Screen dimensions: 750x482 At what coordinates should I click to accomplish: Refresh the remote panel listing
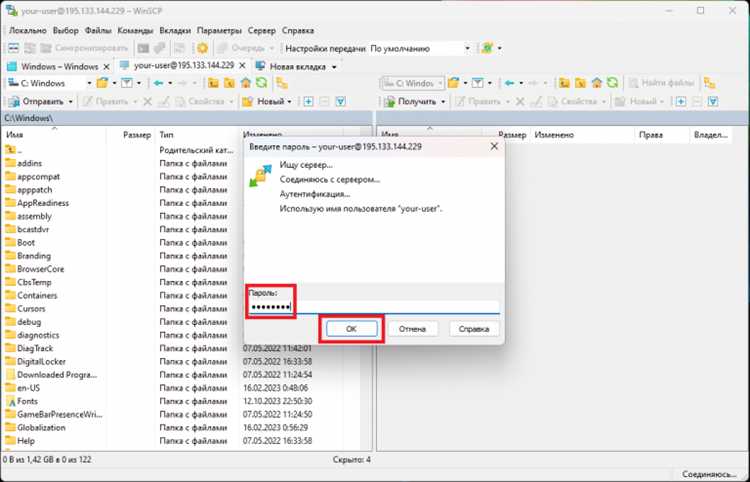pyautogui.click(x=612, y=83)
